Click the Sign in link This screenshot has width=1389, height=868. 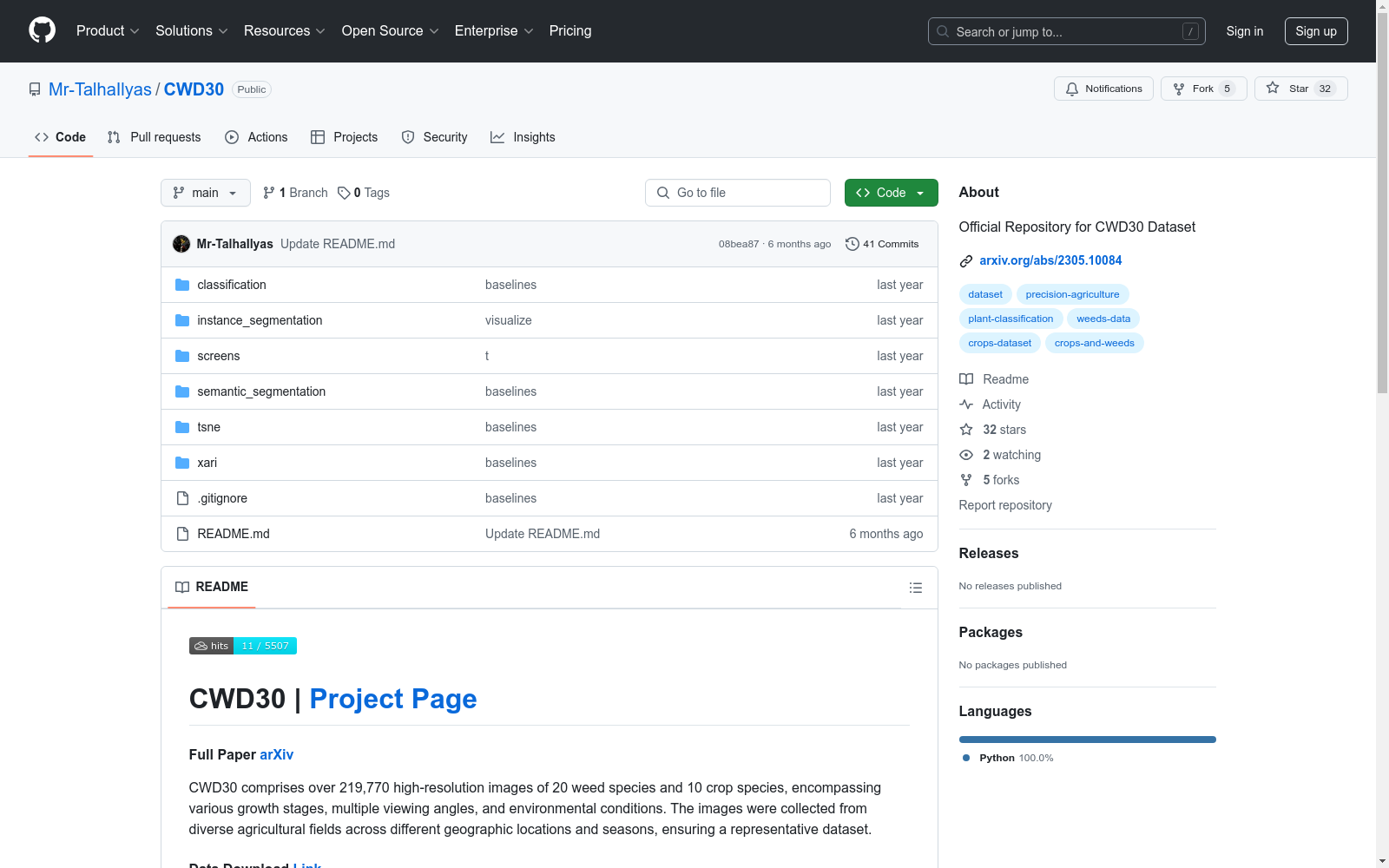point(1245,31)
